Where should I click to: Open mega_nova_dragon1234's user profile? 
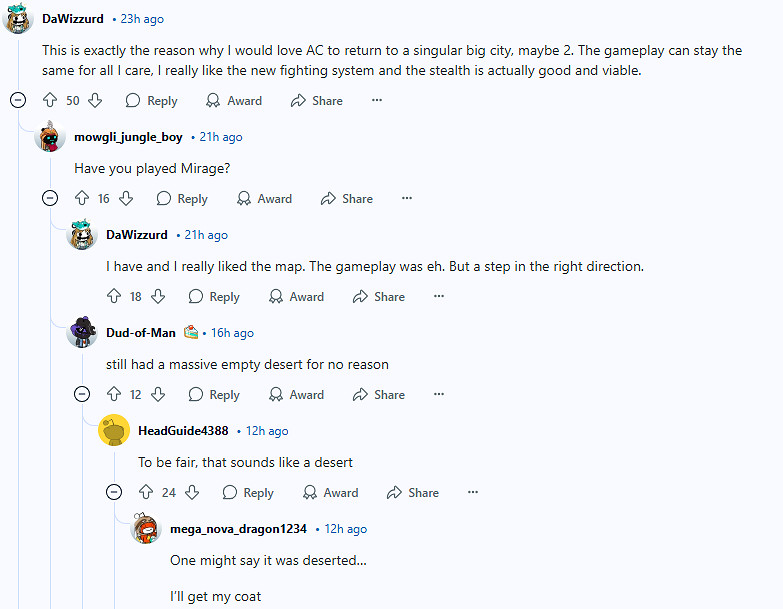238,529
